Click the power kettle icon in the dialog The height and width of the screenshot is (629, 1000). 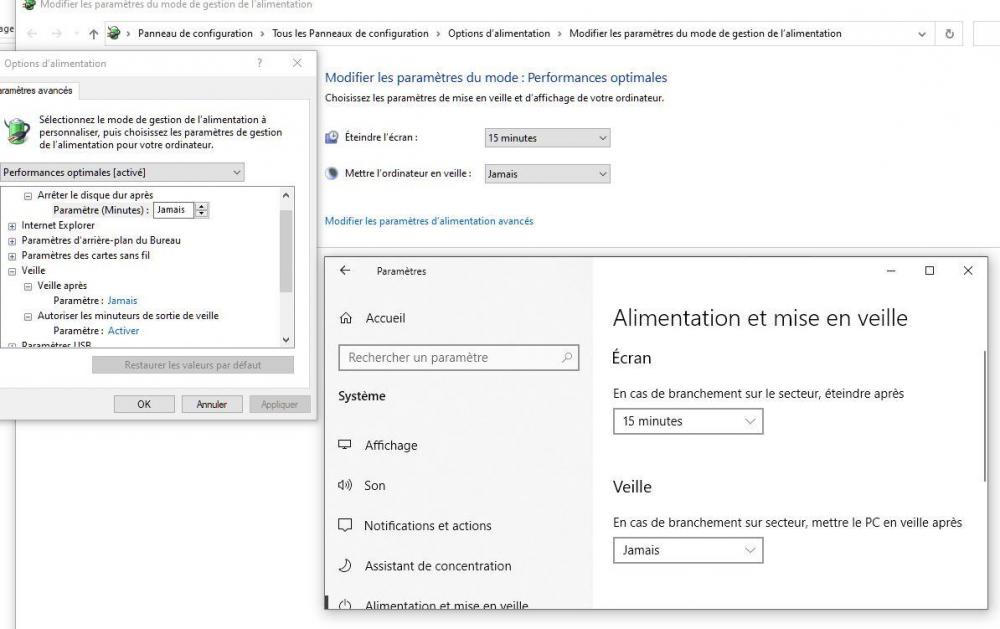pos(17,131)
